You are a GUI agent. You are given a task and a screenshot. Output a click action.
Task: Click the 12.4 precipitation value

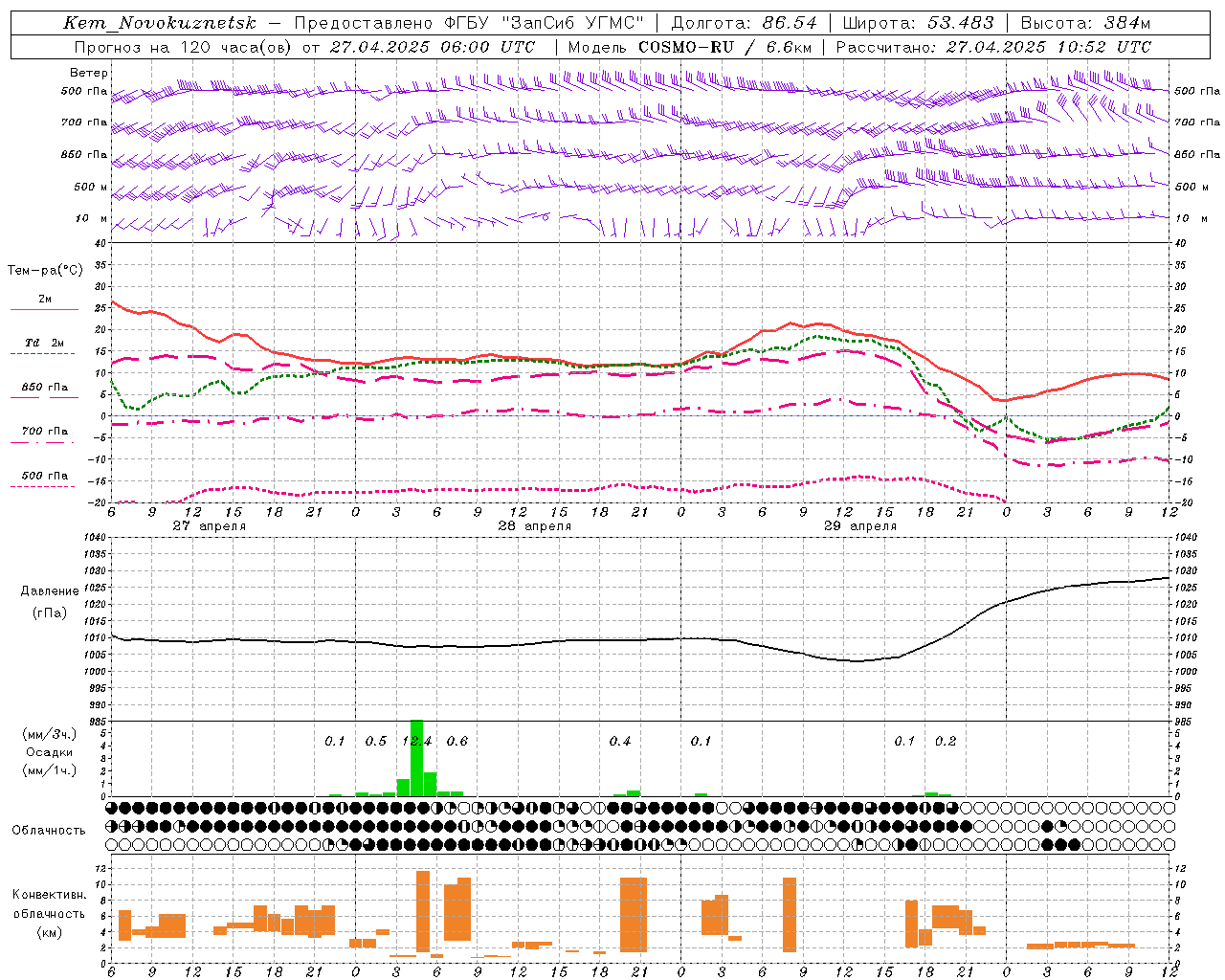(x=416, y=742)
